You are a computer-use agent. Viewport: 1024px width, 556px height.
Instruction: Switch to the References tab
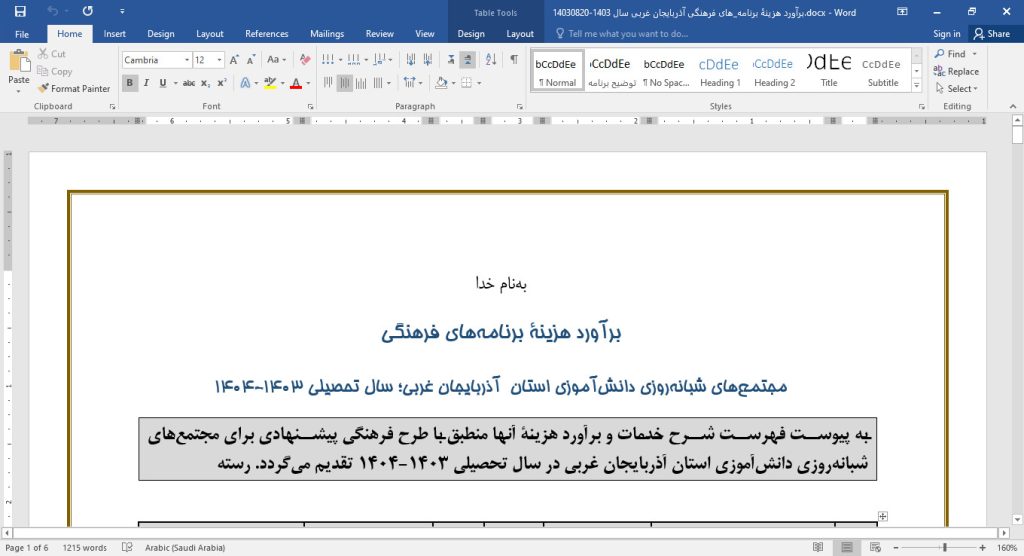click(x=266, y=34)
